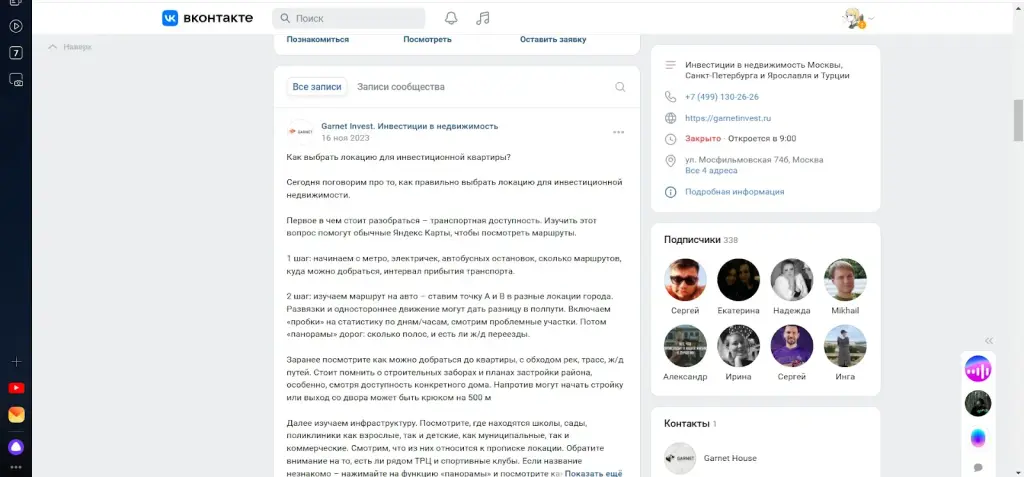The width and height of the screenshot is (1024, 477).
Task: Open the chat bubble floating icon
Action: tap(978, 468)
